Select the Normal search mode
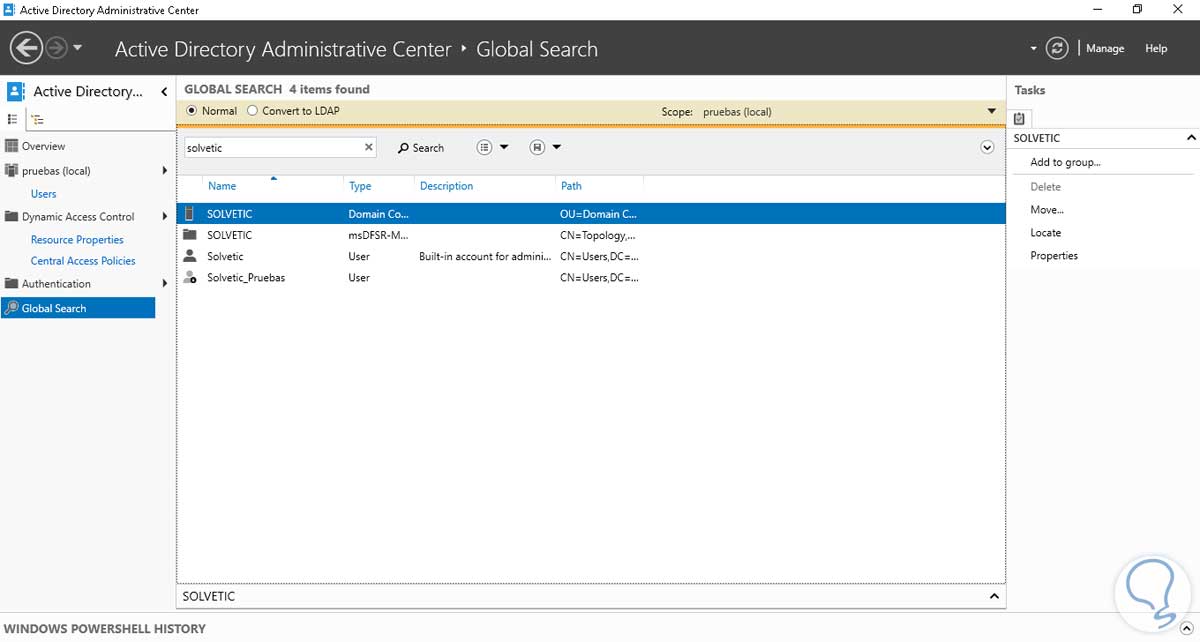Image resolution: width=1200 pixels, height=642 pixels. [x=192, y=111]
